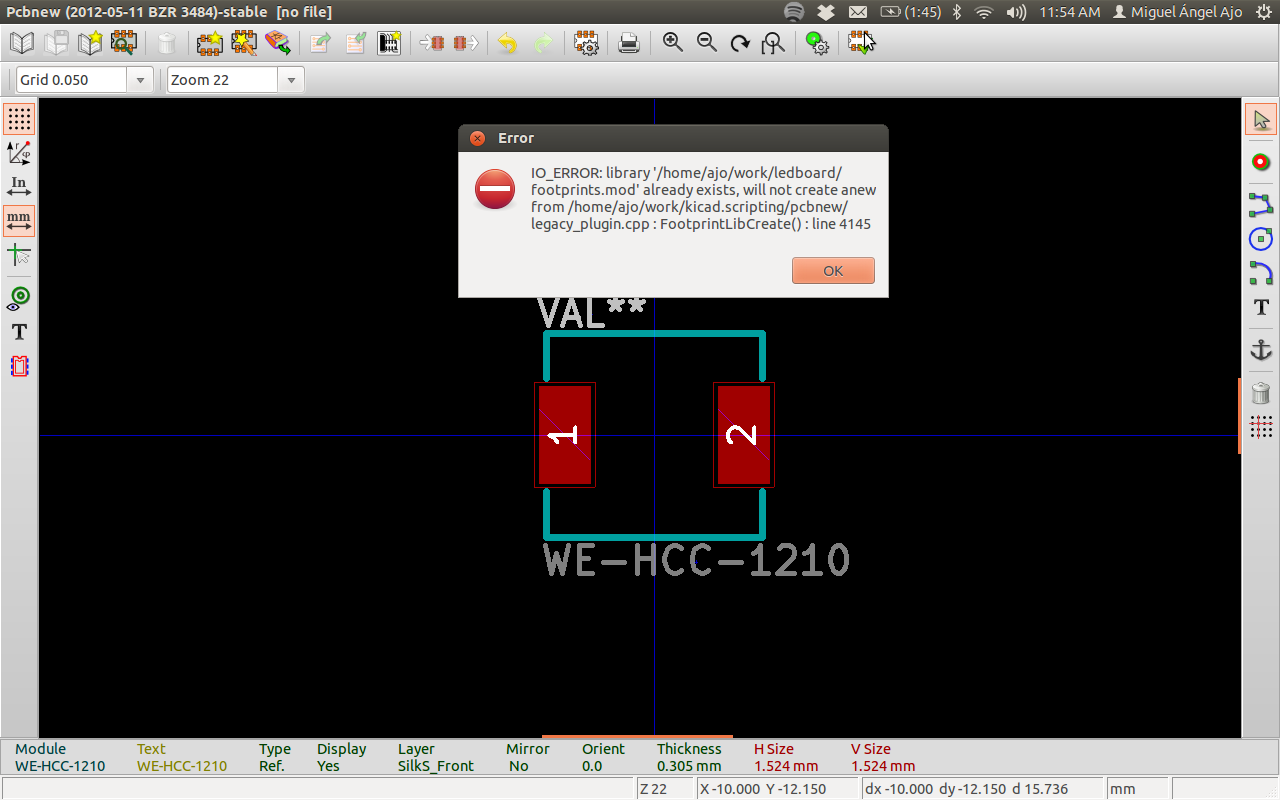Click the print footprint icon
1280x800 pixels.
[628, 43]
